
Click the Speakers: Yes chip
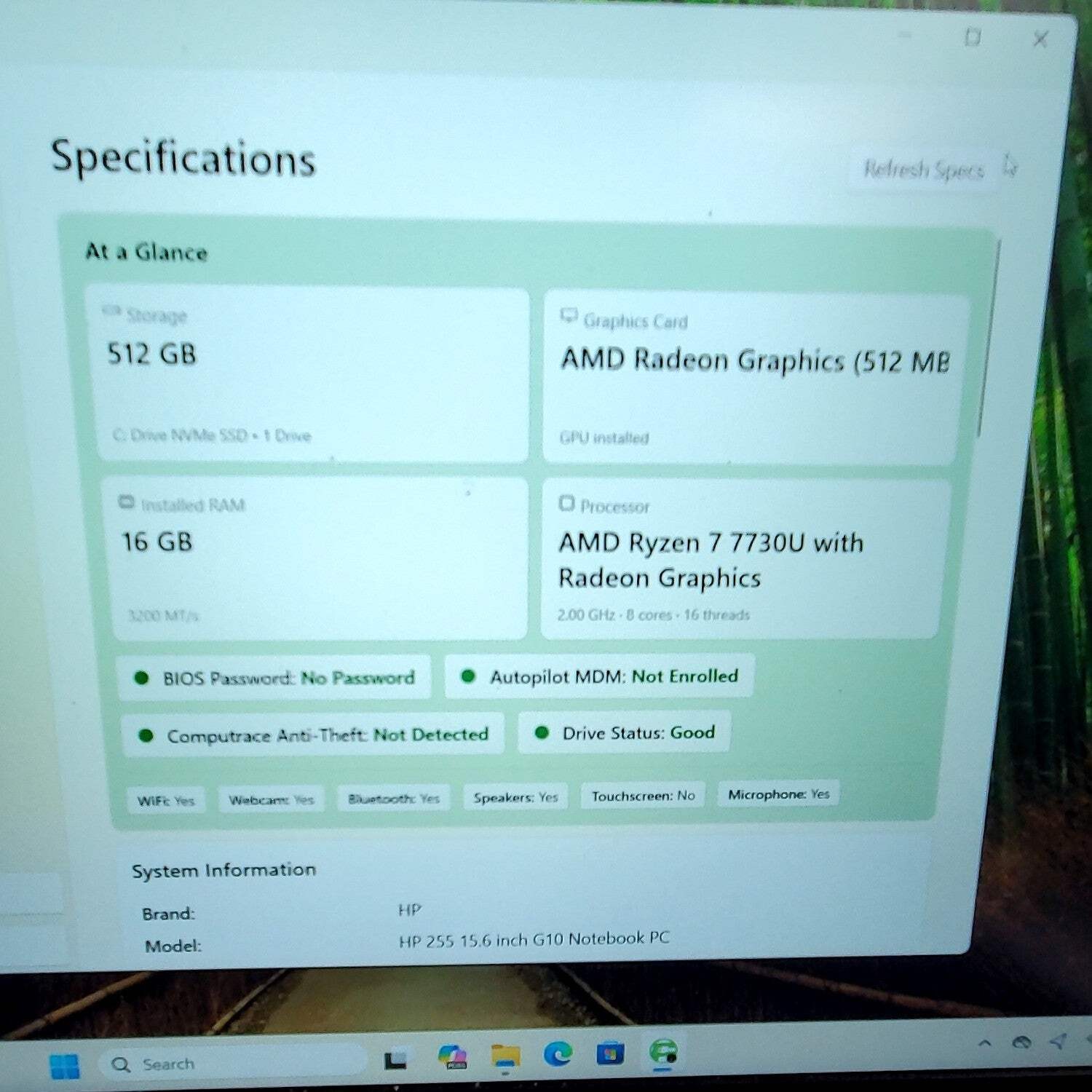pyautogui.click(x=515, y=797)
